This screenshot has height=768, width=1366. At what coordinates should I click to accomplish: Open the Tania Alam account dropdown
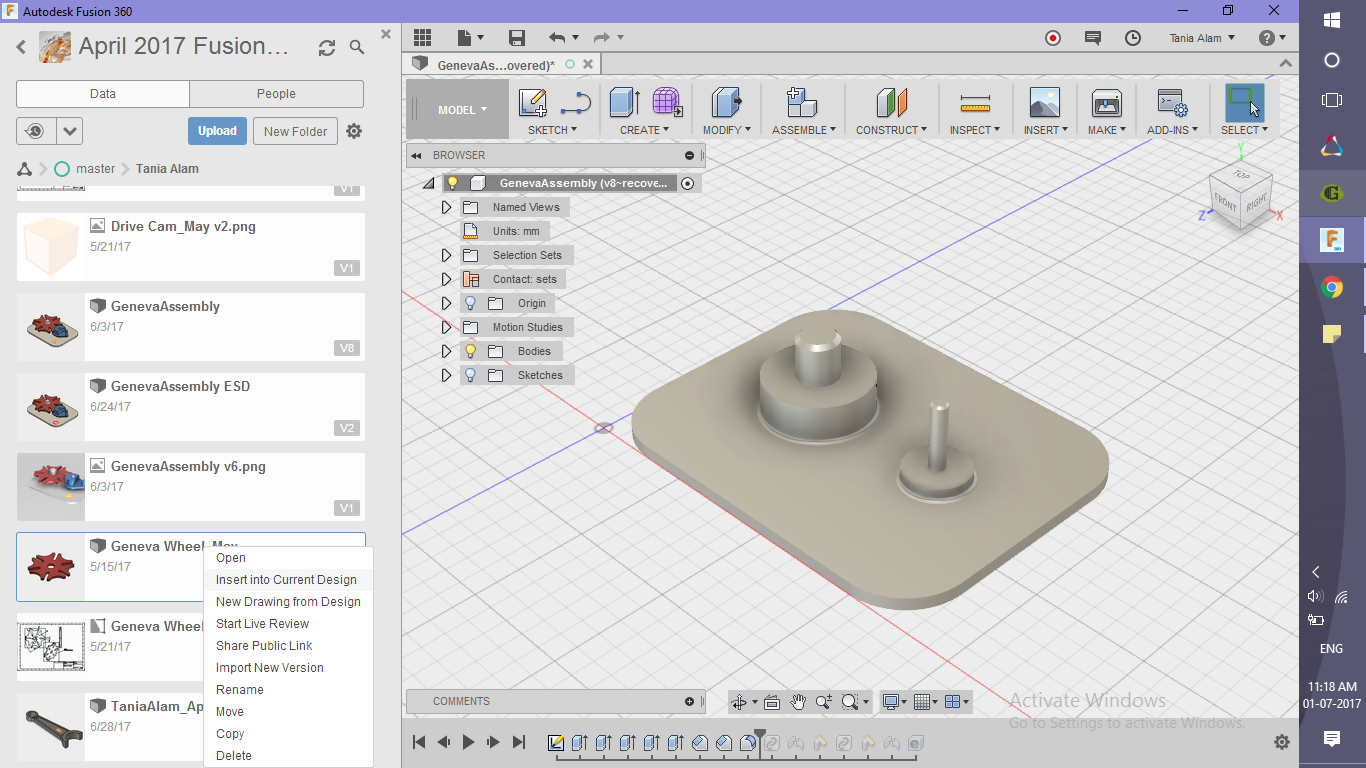point(1202,38)
